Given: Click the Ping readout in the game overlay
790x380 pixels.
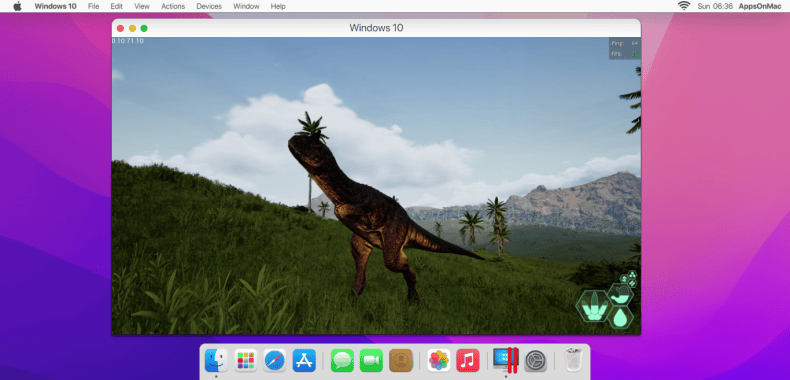Looking at the screenshot, I should click(625, 43).
